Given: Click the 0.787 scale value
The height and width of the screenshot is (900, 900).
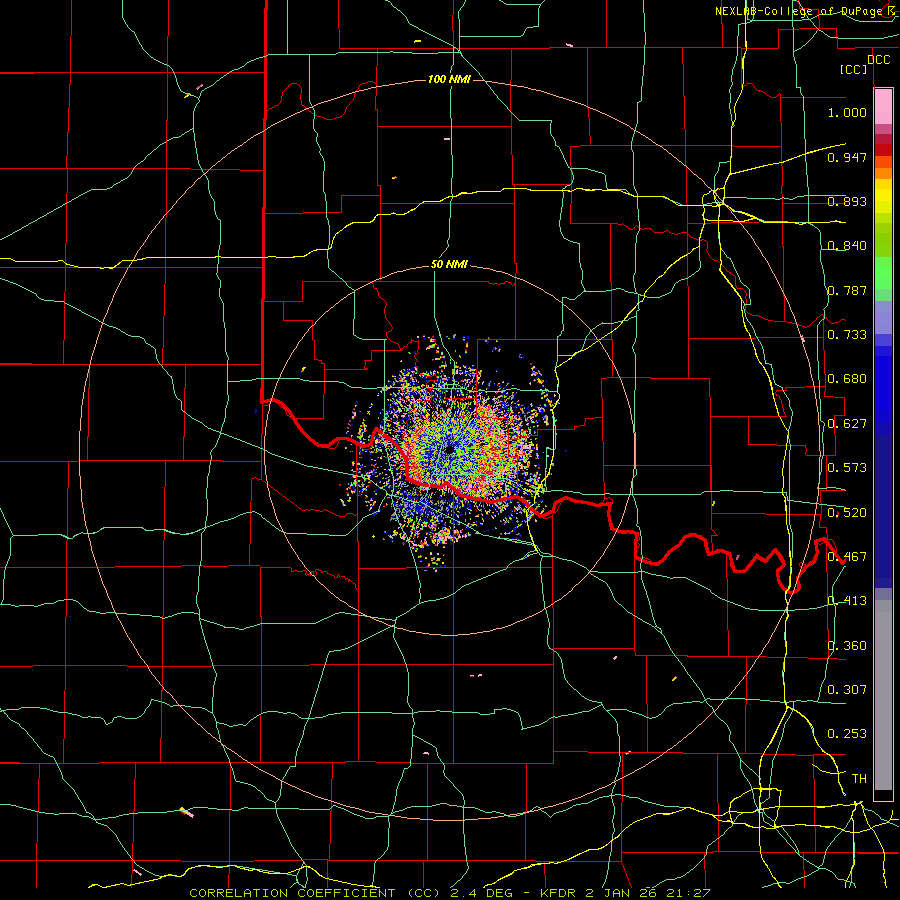Looking at the screenshot, I should pos(847,290).
